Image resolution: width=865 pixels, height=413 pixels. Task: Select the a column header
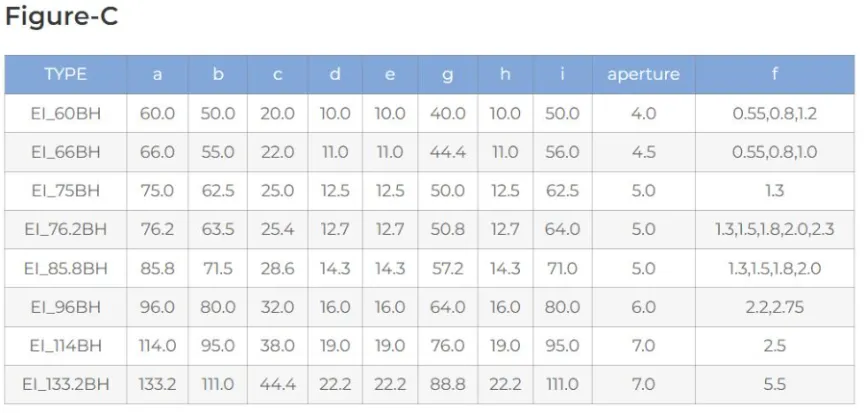coord(157,74)
